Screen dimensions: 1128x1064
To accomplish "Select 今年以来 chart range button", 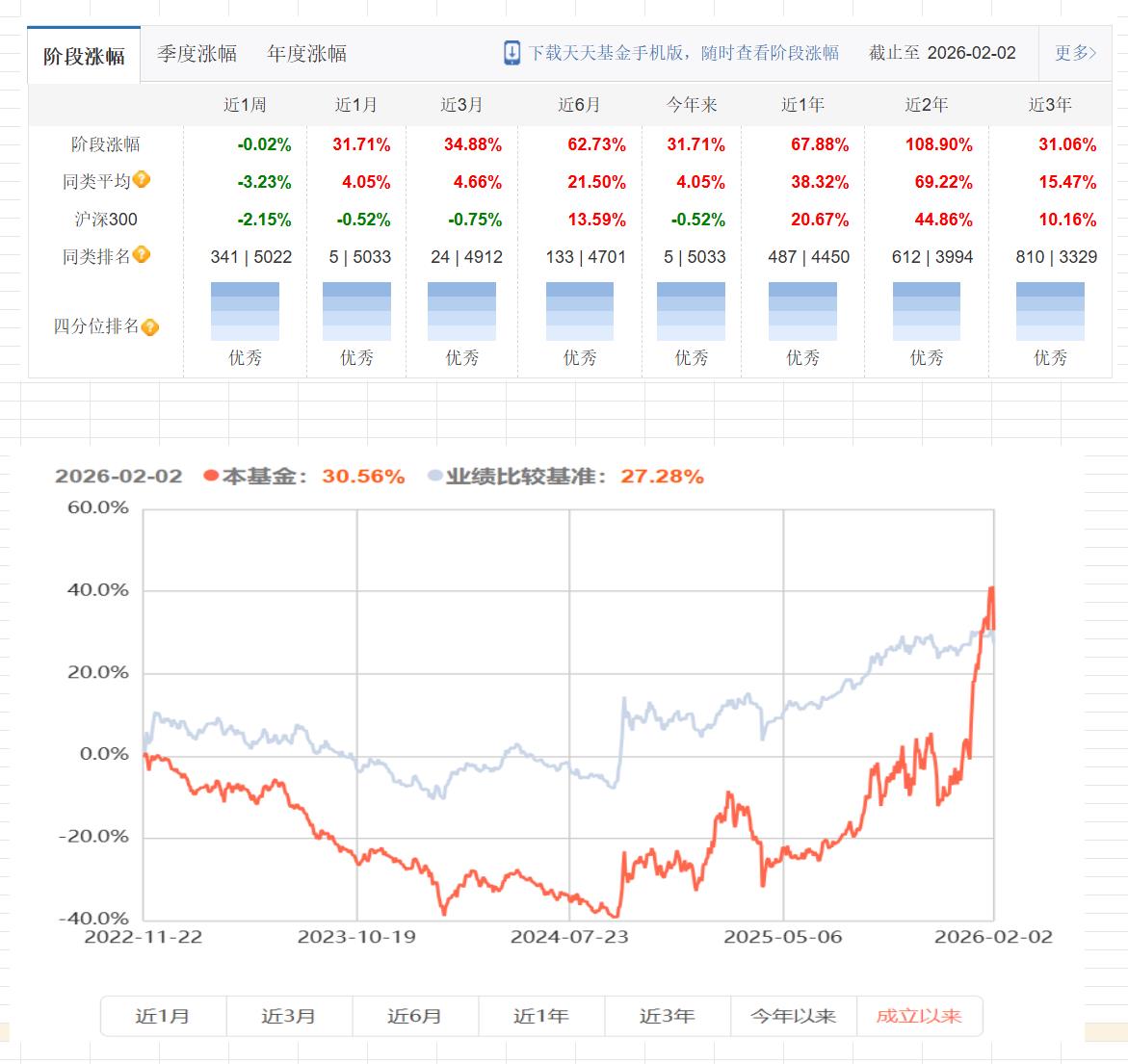I will click(794, 1016).
